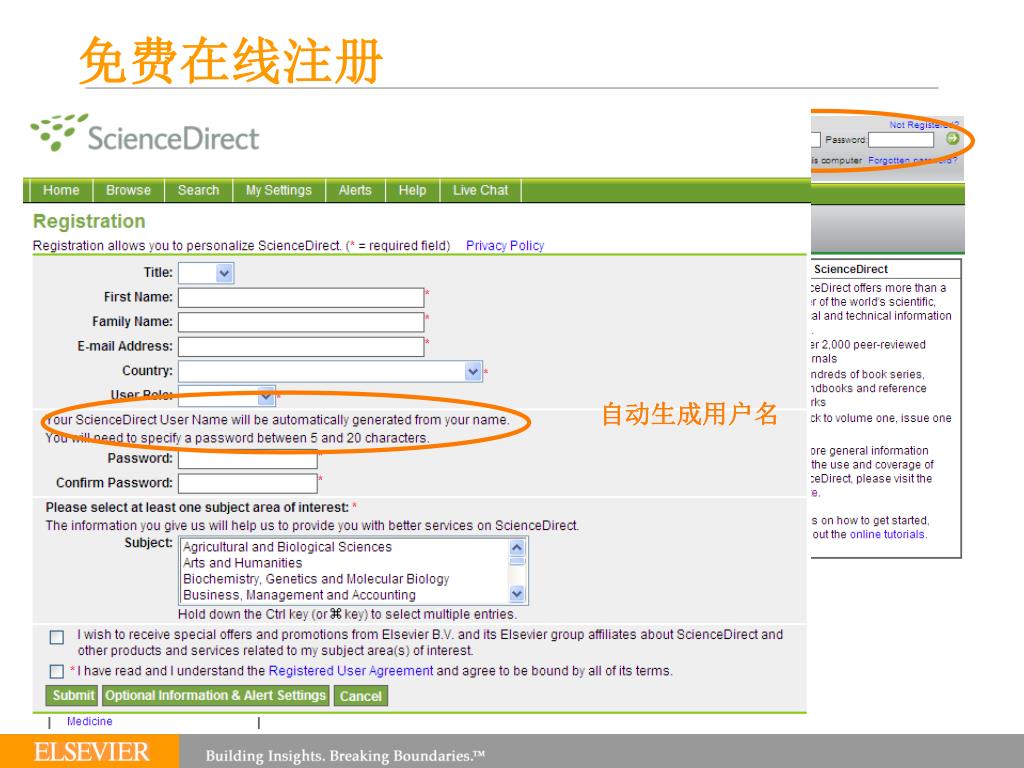The width and height of the screenshot is (1024, 768).
Task: Click Optional Information & Alert Settings button
Action: 215,695
